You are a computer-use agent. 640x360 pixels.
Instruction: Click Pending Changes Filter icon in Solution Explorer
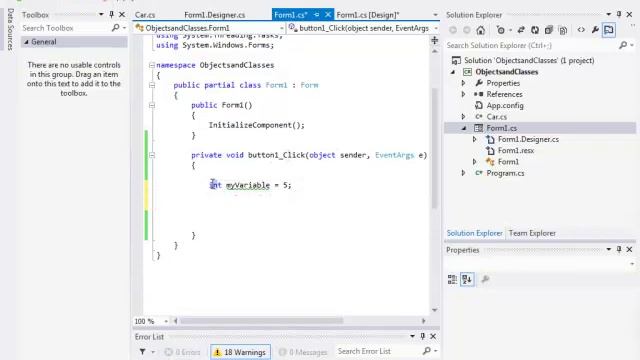500,30
